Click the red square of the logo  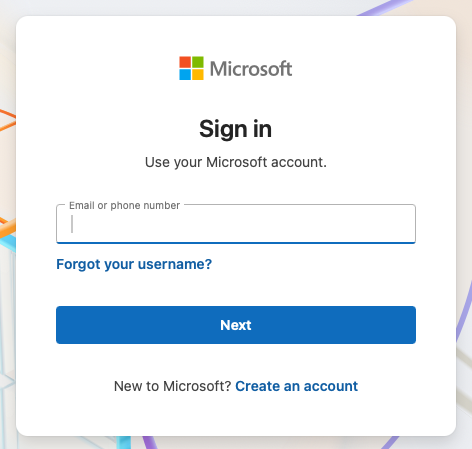(185, 62)
